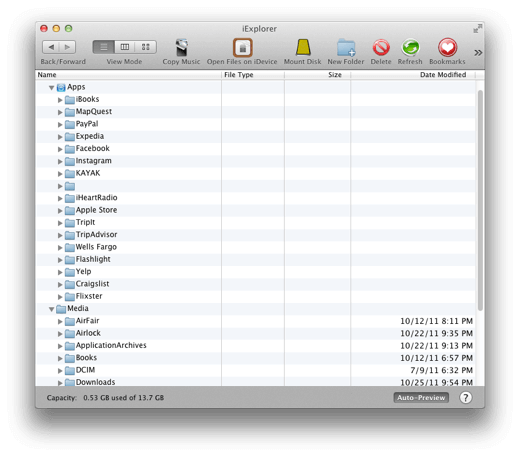Switch to list view mode
The image size is (520, 457).
[104, 47]
